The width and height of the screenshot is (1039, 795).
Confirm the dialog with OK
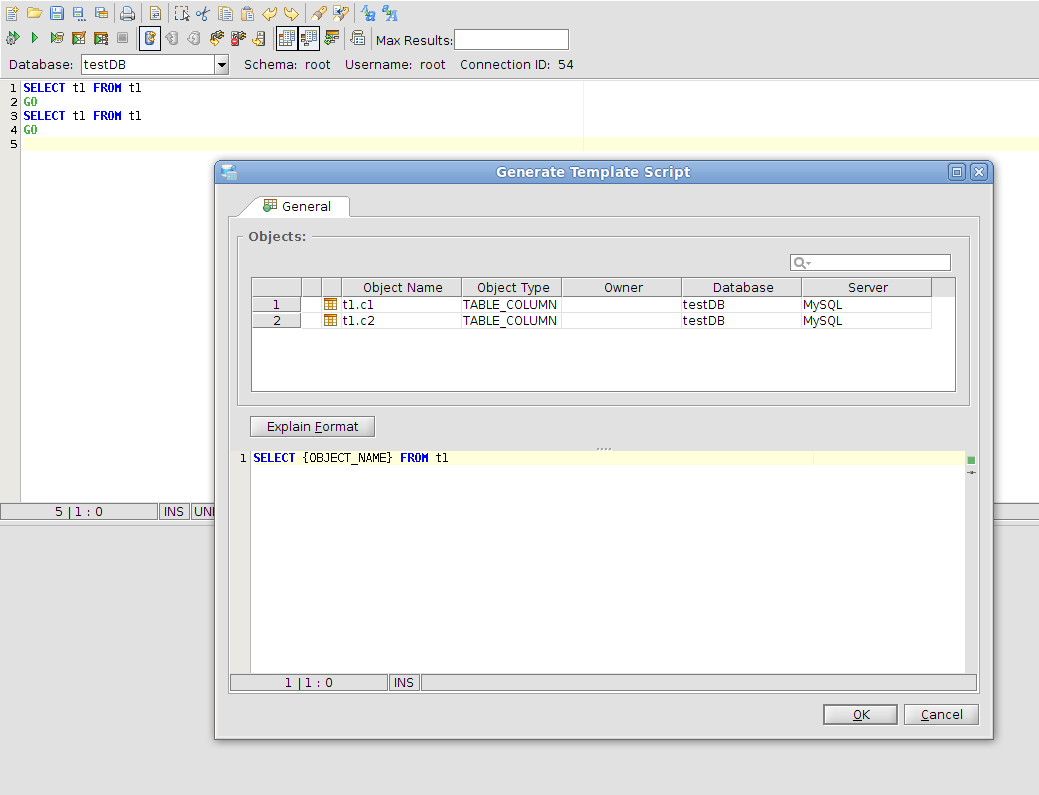point(861,715)
